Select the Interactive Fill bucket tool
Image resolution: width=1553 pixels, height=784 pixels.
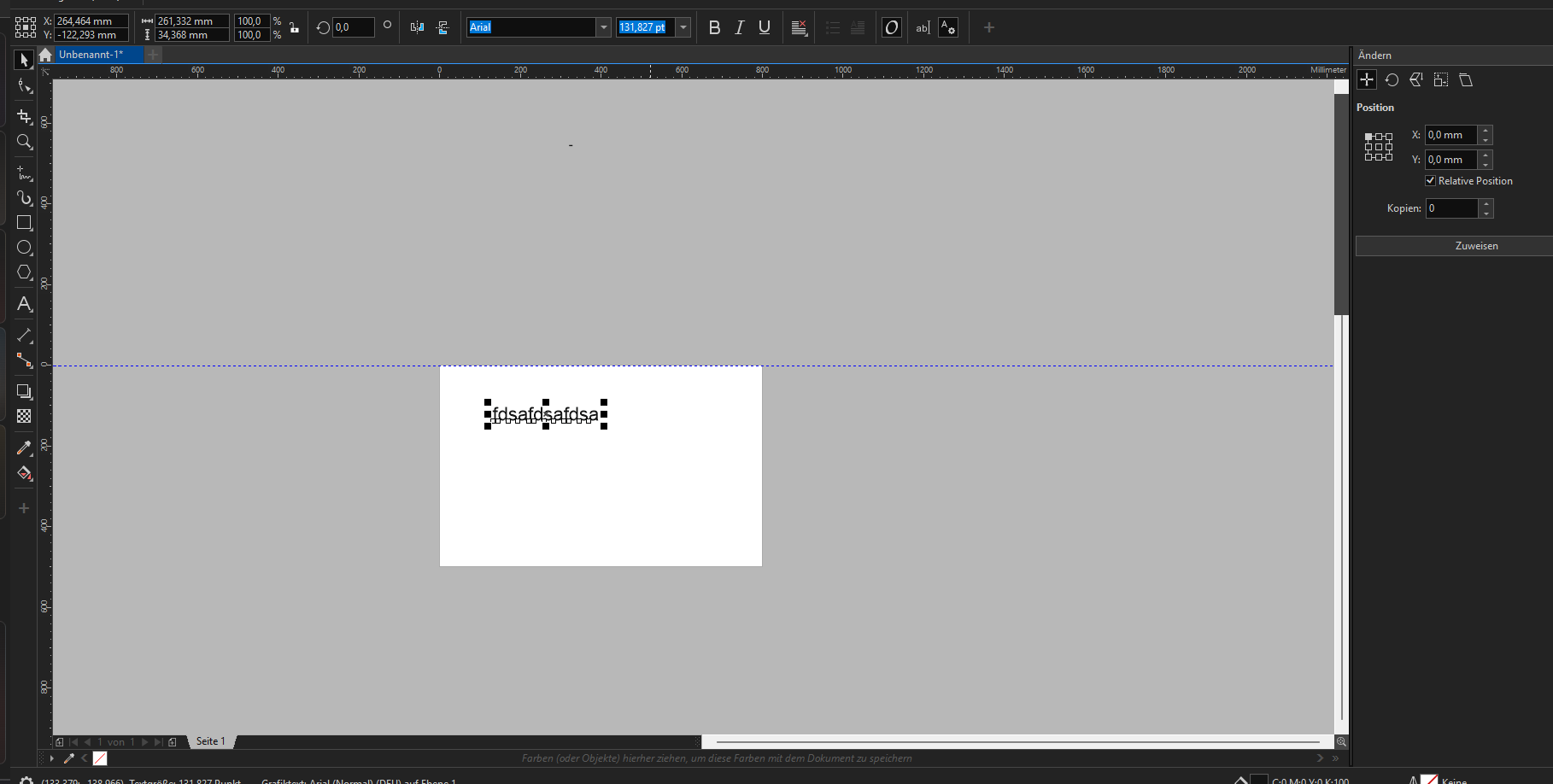click(24, 473)
